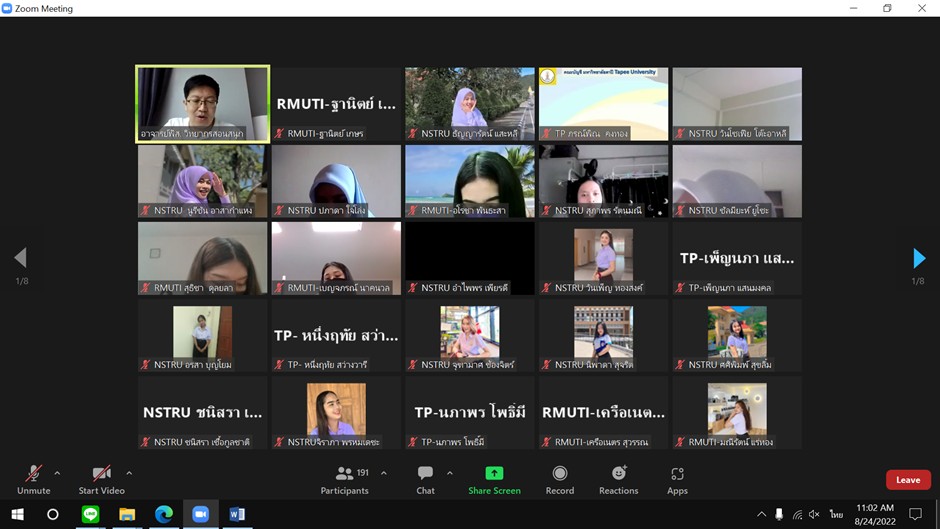
Task: Expand video options arrow beside Start Video
Action: point(129,473)
